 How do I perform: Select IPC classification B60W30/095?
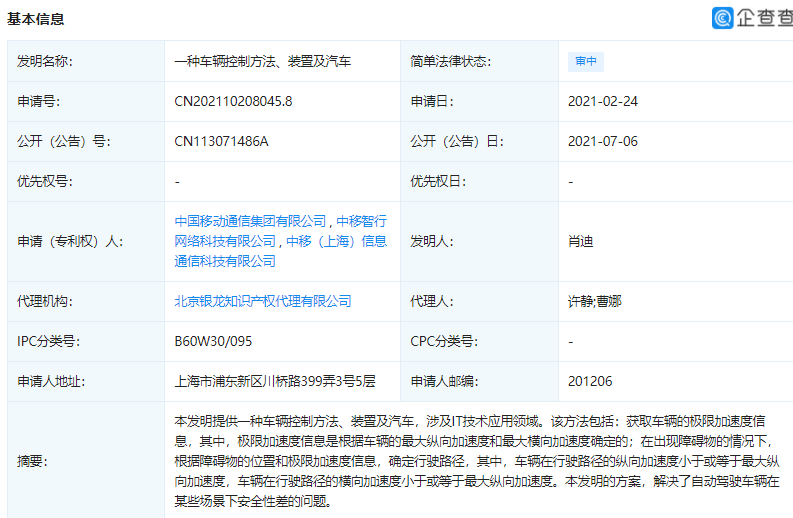click(213, 341)
